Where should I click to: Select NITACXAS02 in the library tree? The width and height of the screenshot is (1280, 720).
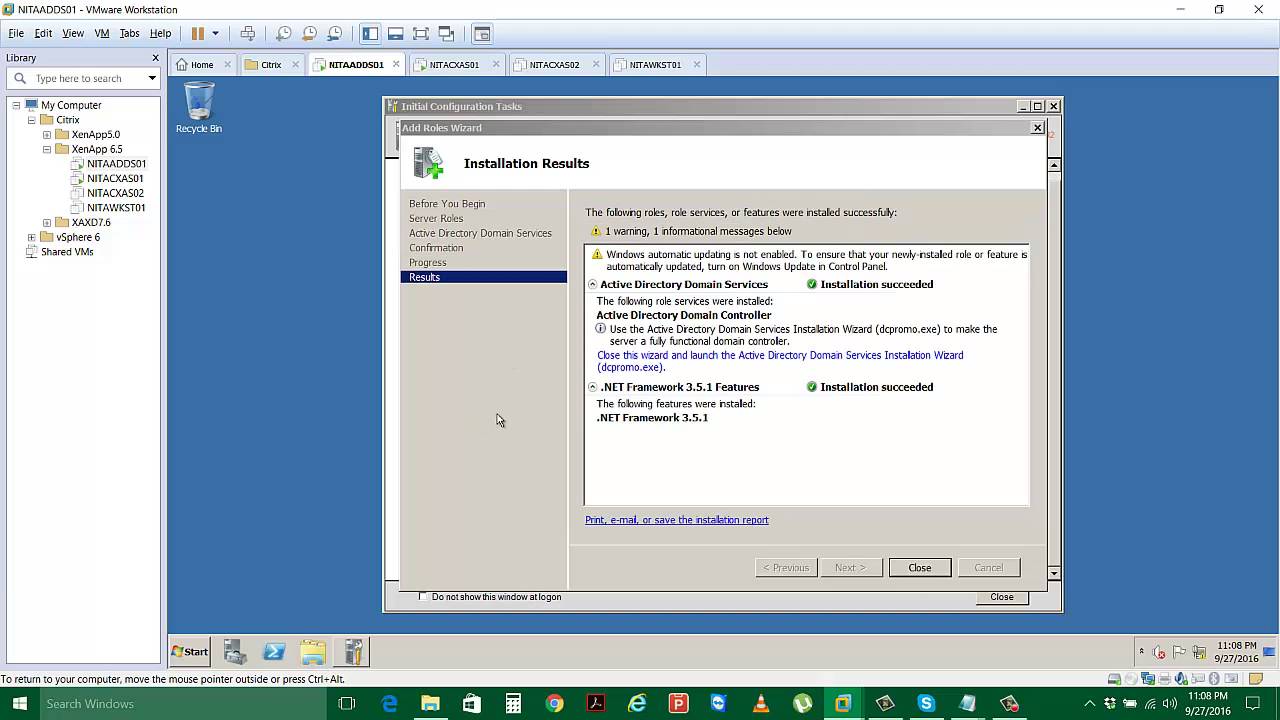(115, 193)
